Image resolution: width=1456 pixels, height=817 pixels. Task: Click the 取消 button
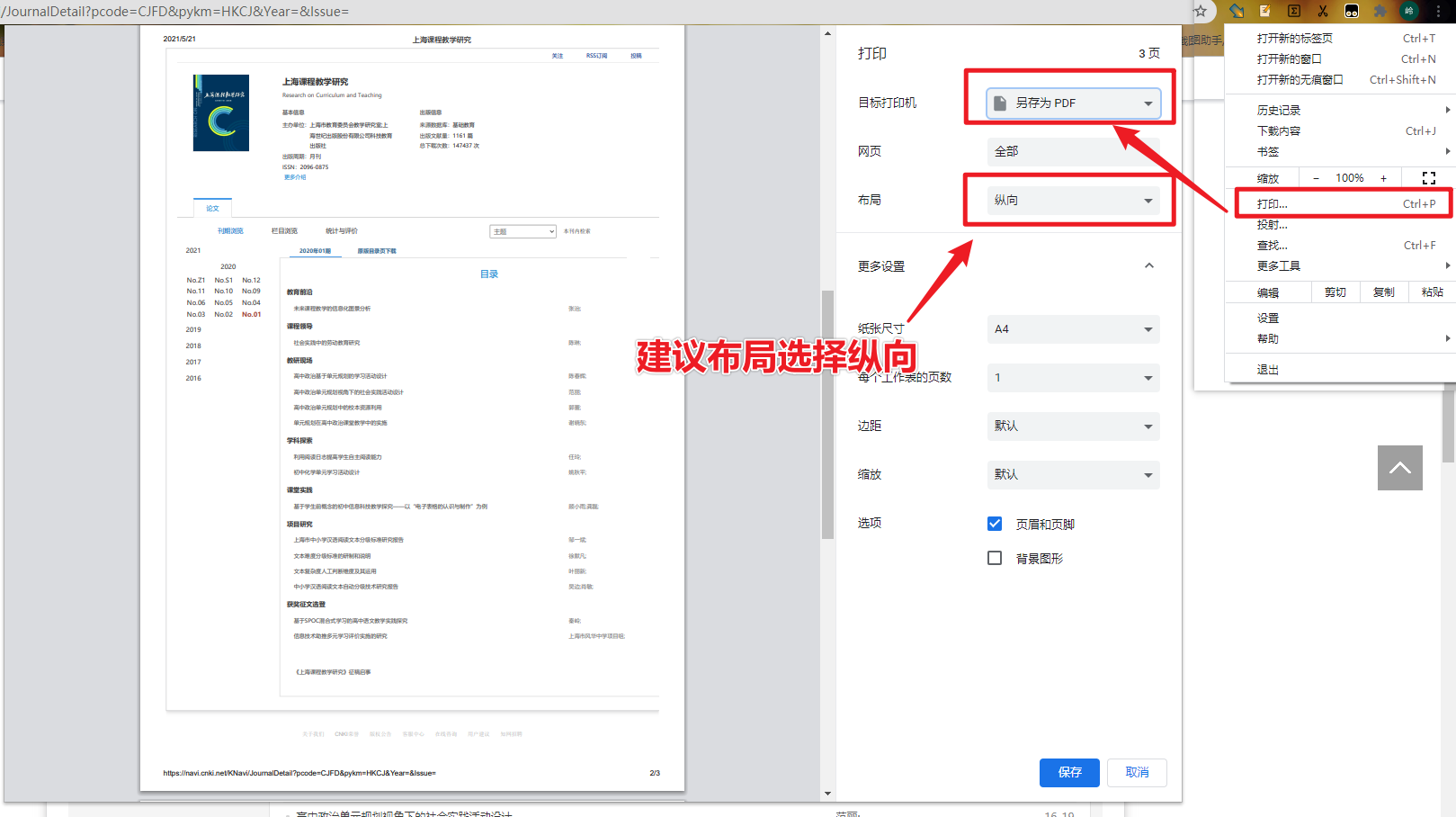tap(1137, 772)
